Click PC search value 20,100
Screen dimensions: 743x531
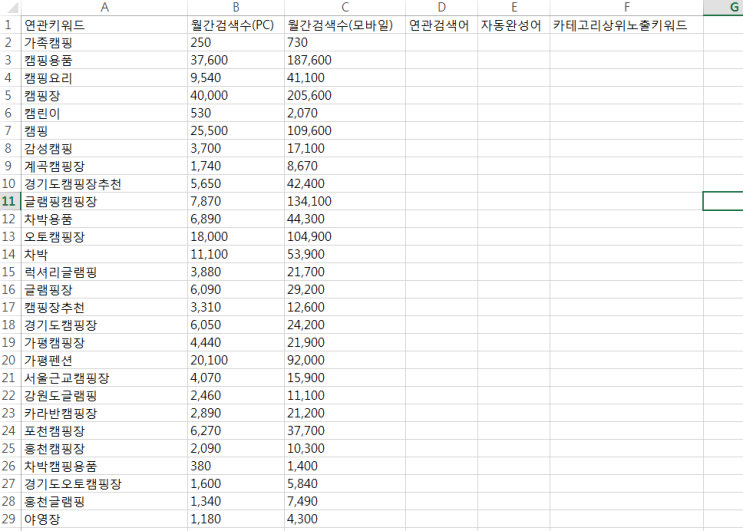coord(236,360)
